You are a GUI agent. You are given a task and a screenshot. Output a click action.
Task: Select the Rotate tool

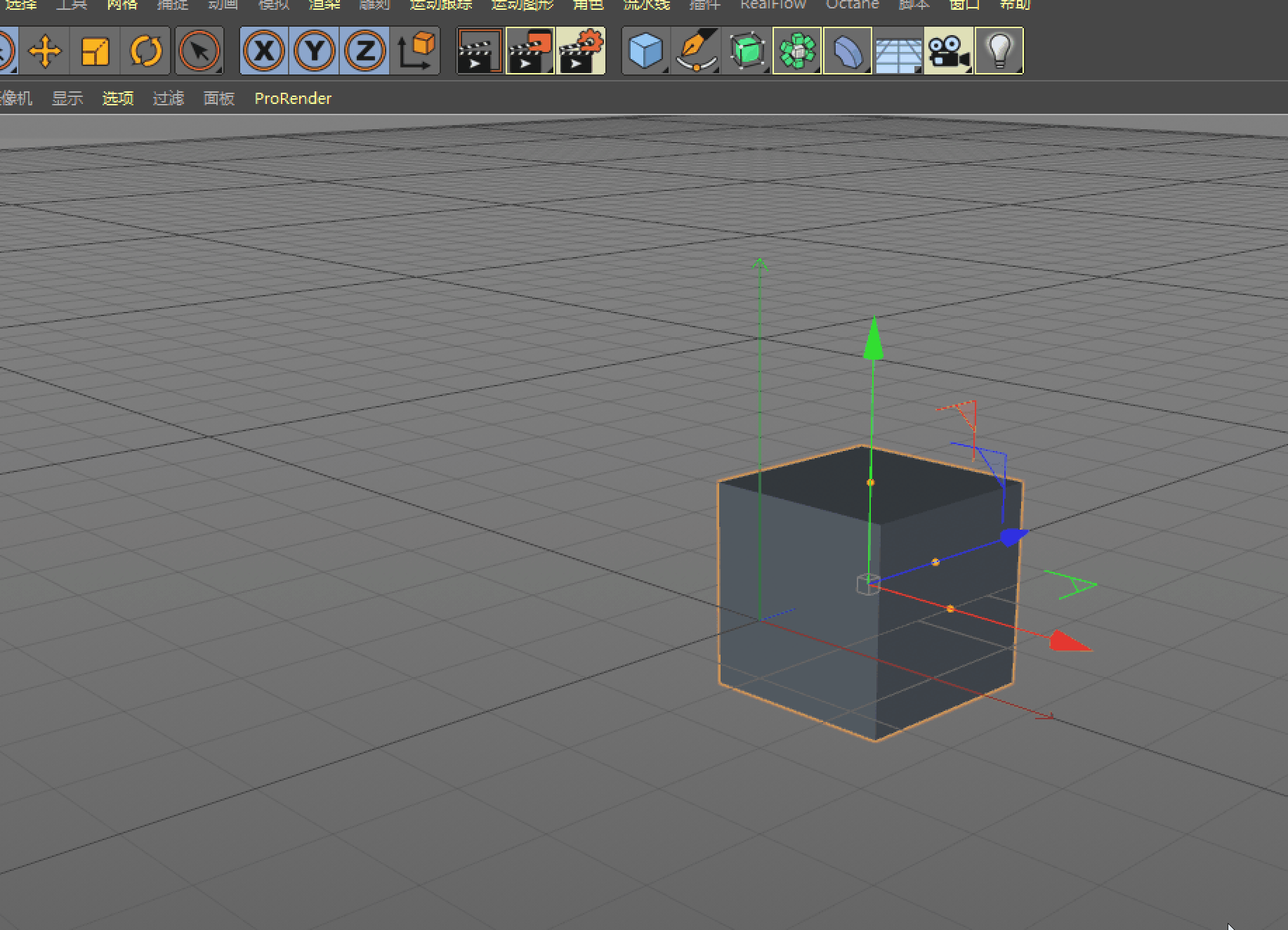point(145,51)
